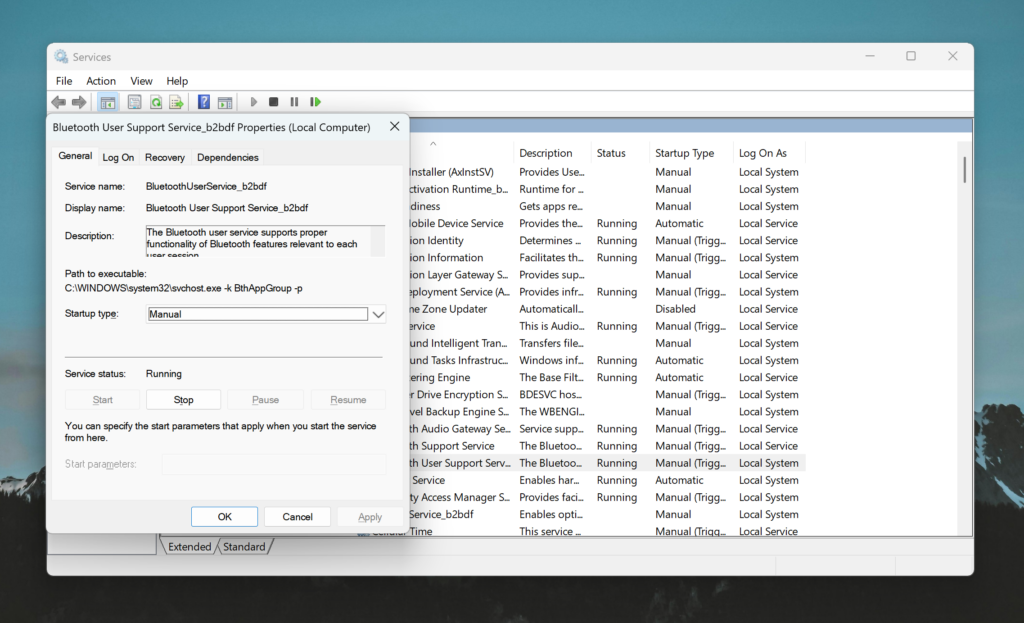Click the Pause Service icon in the toolbar
This screenshot has width=1024, height=623.
295,102
